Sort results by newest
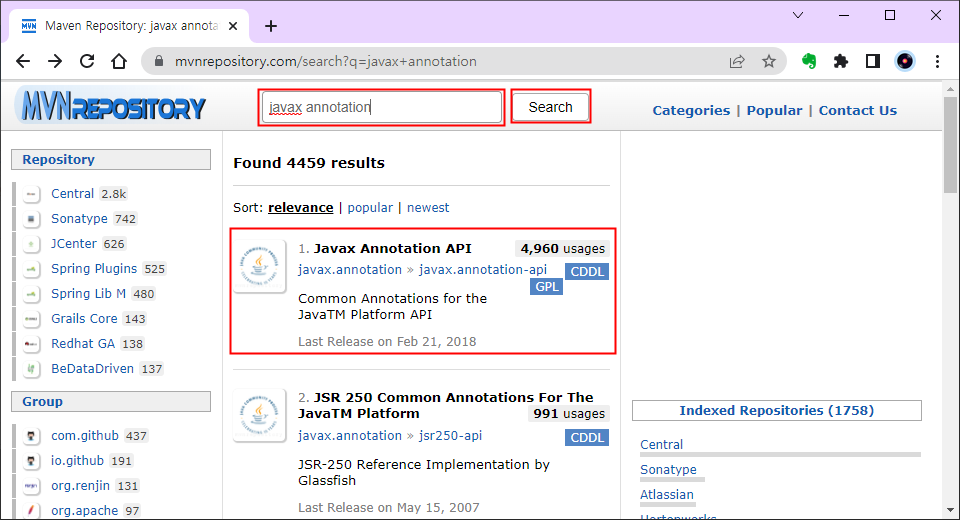The width and height of the screenshot is (960, 520). [x=428, y=208]
